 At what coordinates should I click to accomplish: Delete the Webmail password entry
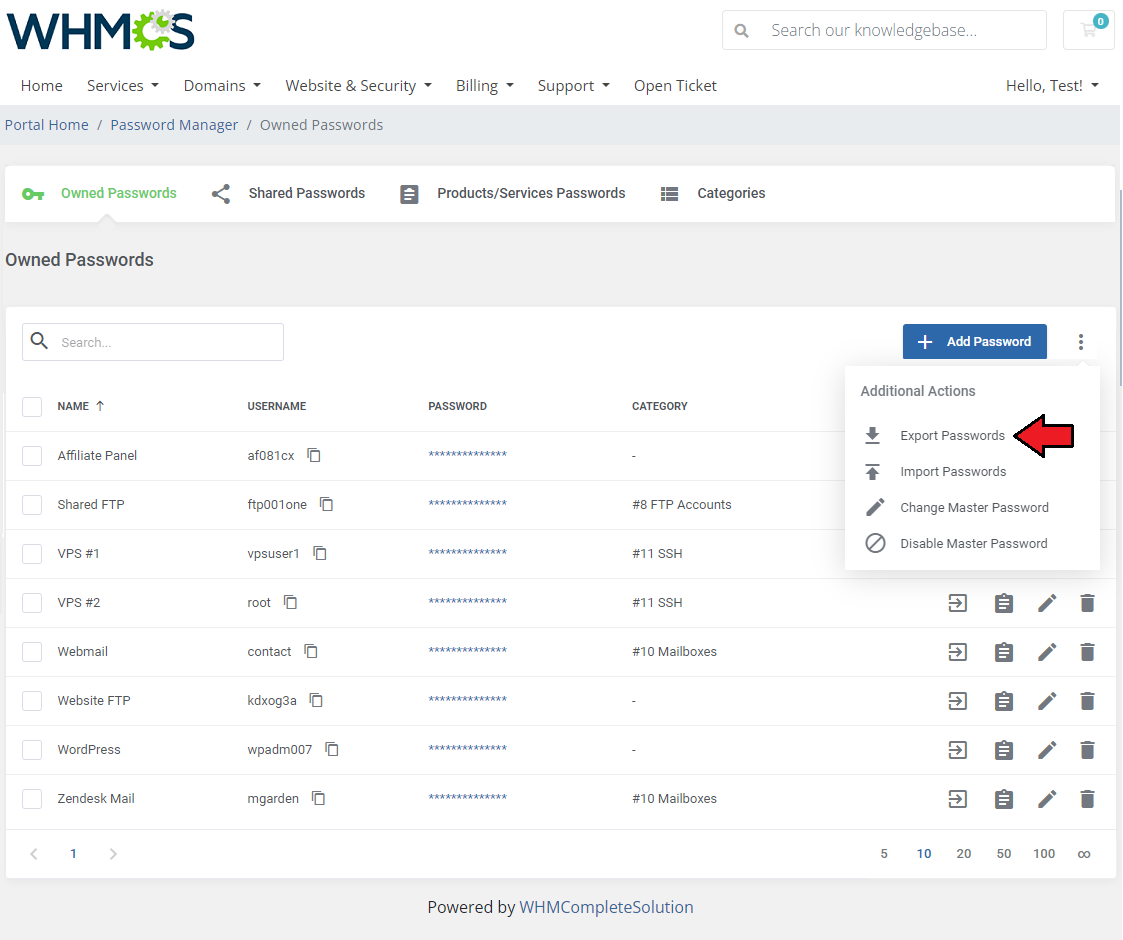pos(1087,652)
